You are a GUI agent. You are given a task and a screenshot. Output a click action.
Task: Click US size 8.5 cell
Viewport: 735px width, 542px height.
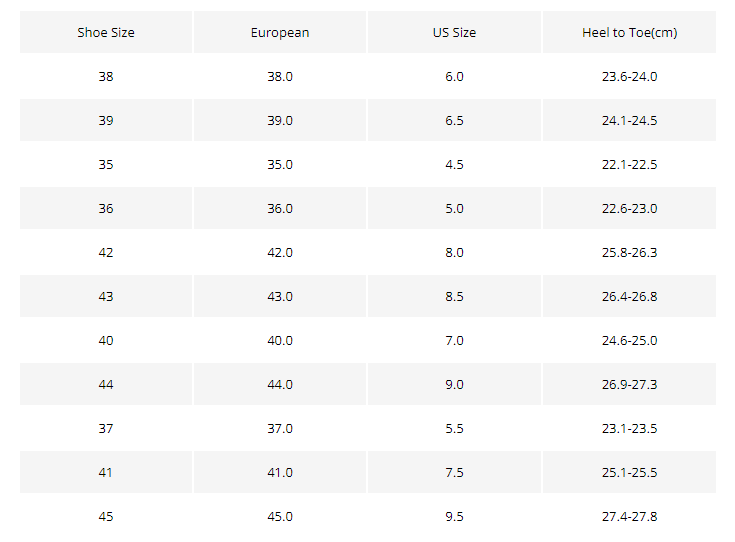(454, 296)
